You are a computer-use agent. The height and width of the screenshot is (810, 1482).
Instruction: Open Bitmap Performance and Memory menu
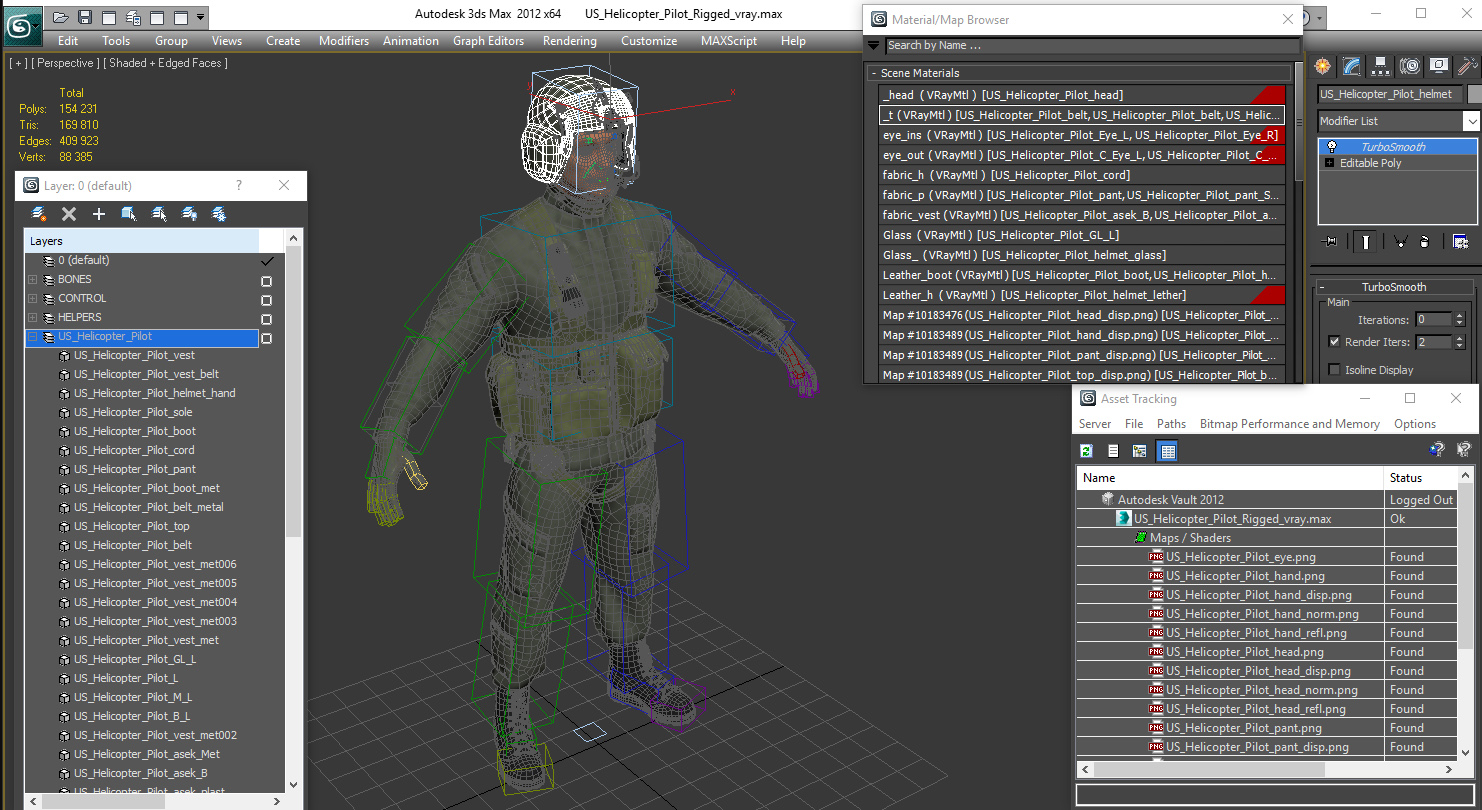(x=1290, y=424)
